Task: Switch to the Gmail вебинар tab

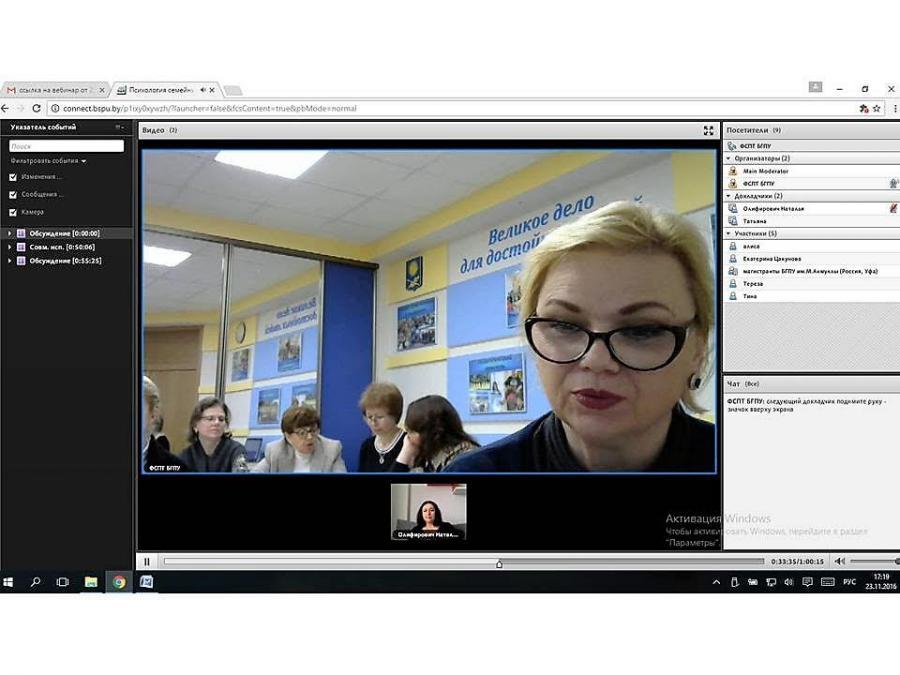Action: (x=54, y=90)
